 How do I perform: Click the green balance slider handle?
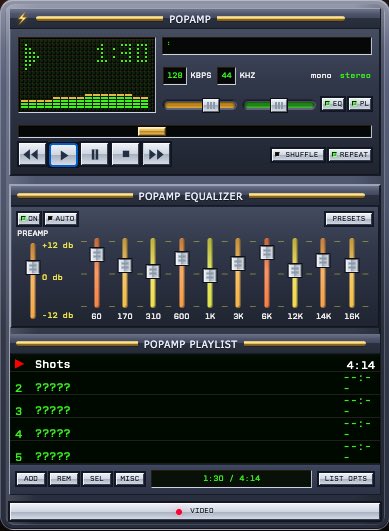pyautogui.click(x=279, y=105)
